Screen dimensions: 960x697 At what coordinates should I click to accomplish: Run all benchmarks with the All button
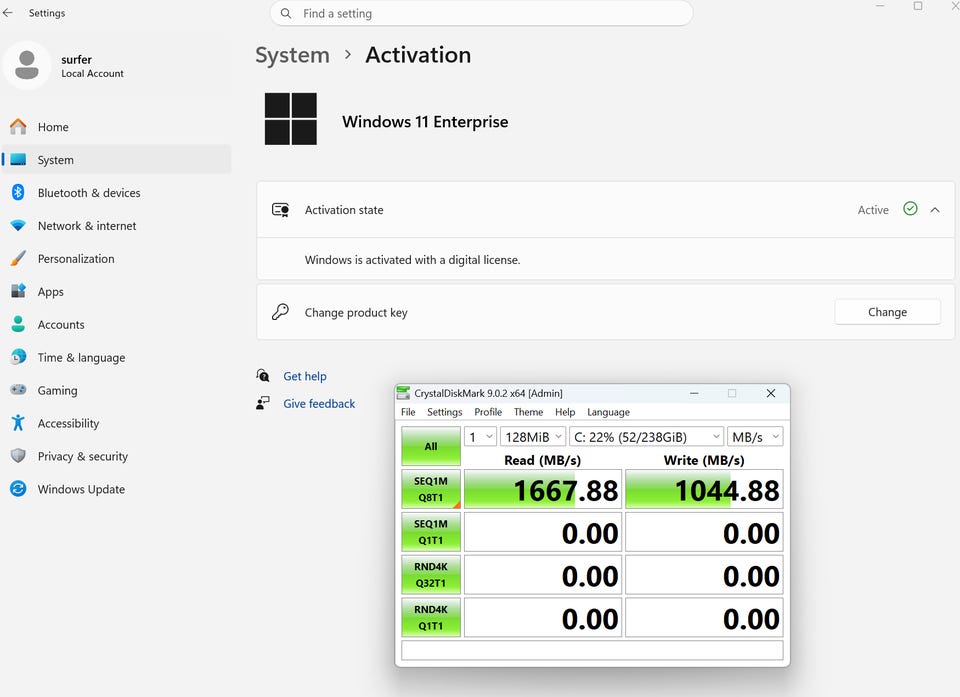click(431, 446)
